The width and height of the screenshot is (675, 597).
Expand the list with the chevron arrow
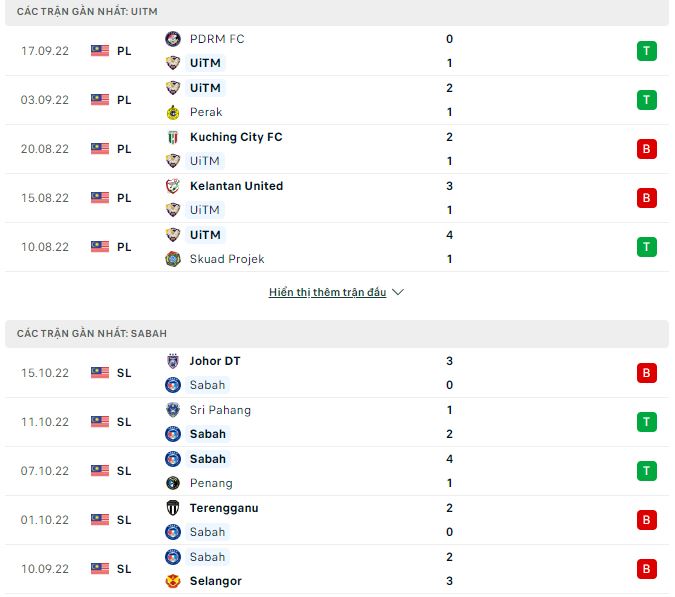tap(398, 293)
